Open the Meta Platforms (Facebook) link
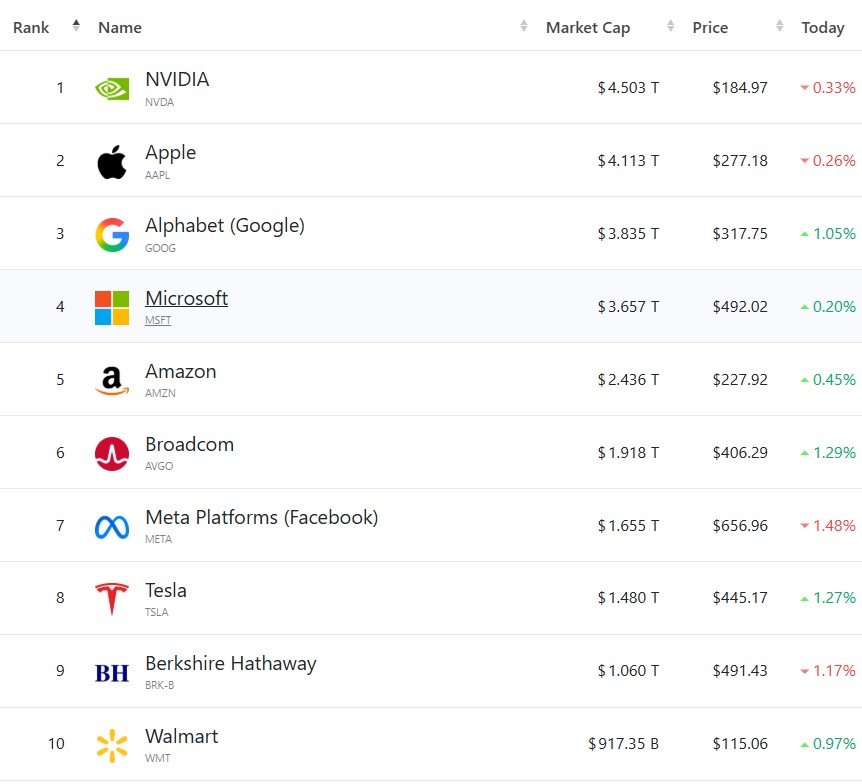Image resolution: width=862 pixels, height=784 pixels. click(x=261, y=517)
